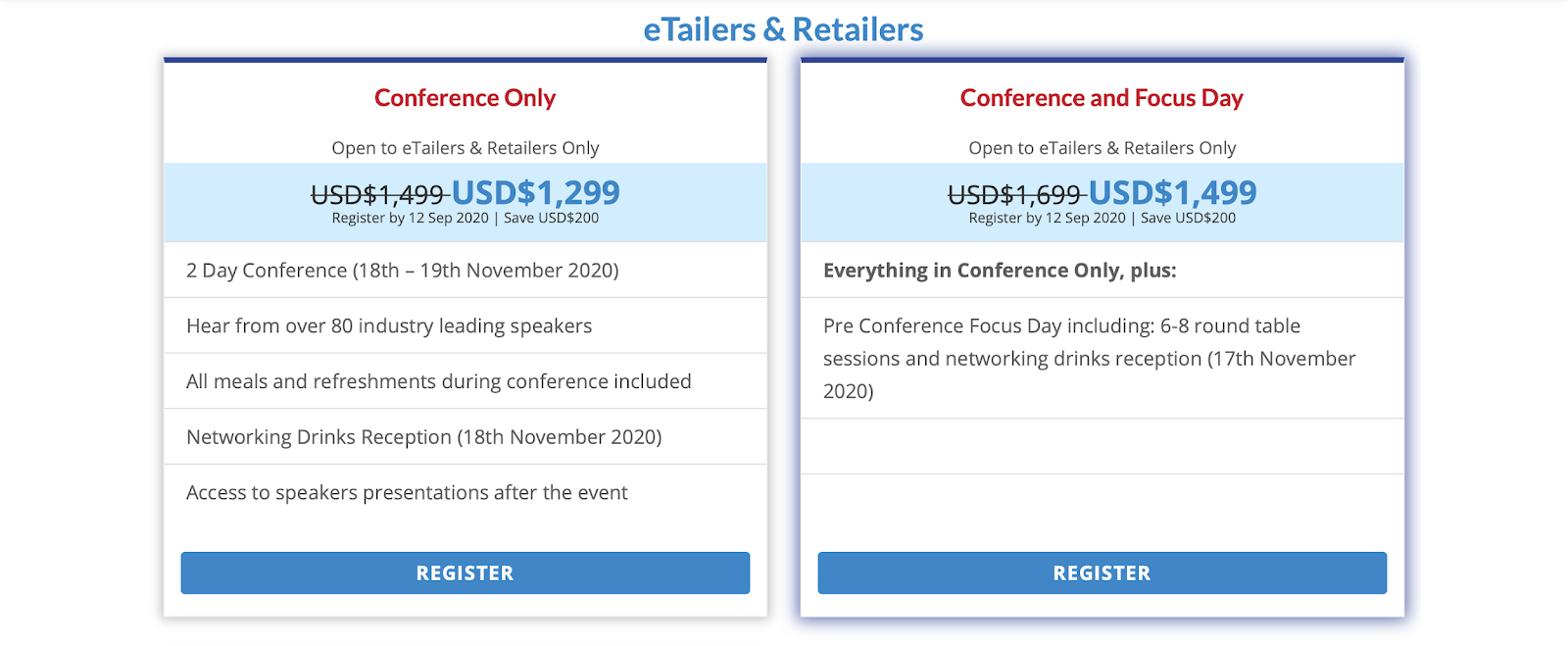Click the Conference and Focus Day title

(x=1102, y=98)
